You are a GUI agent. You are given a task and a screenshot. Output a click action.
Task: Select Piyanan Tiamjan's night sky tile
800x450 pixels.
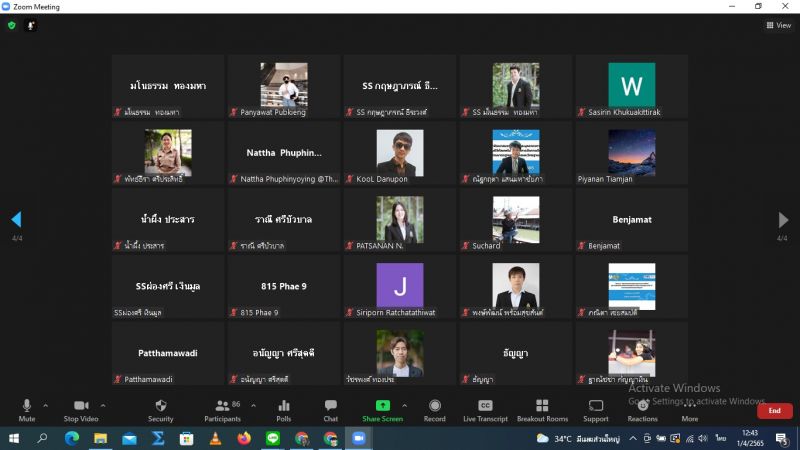tap(632, 153)
